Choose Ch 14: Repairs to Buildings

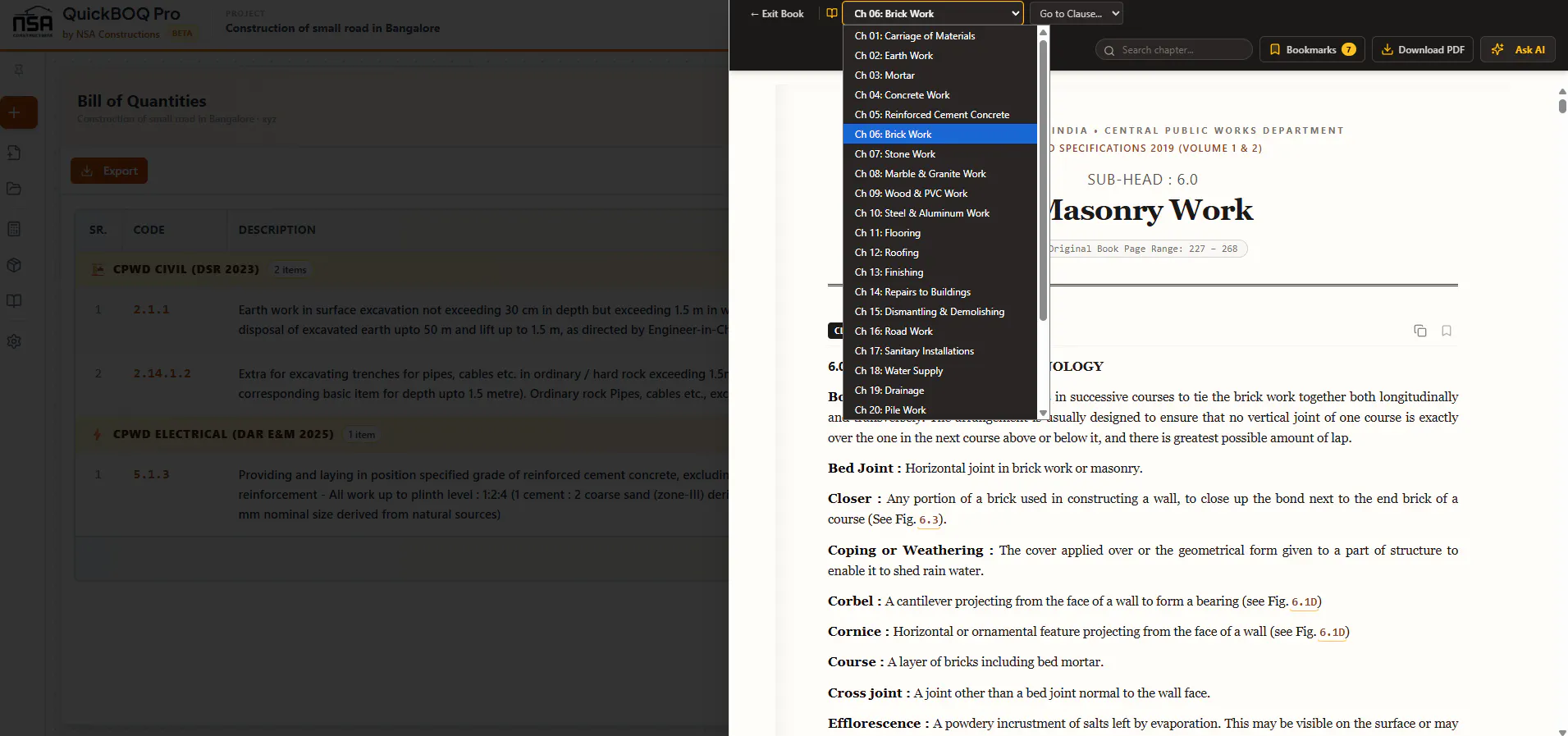click(940, 292)
